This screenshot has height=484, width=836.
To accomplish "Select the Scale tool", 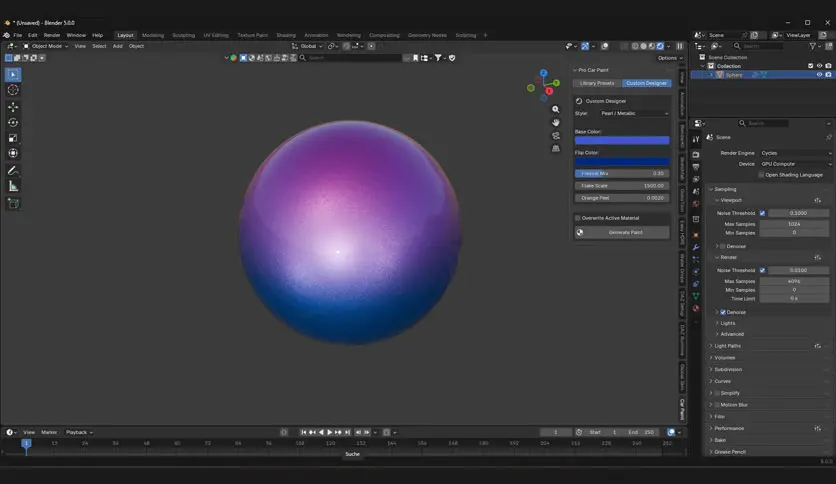I will click(13, 138).
